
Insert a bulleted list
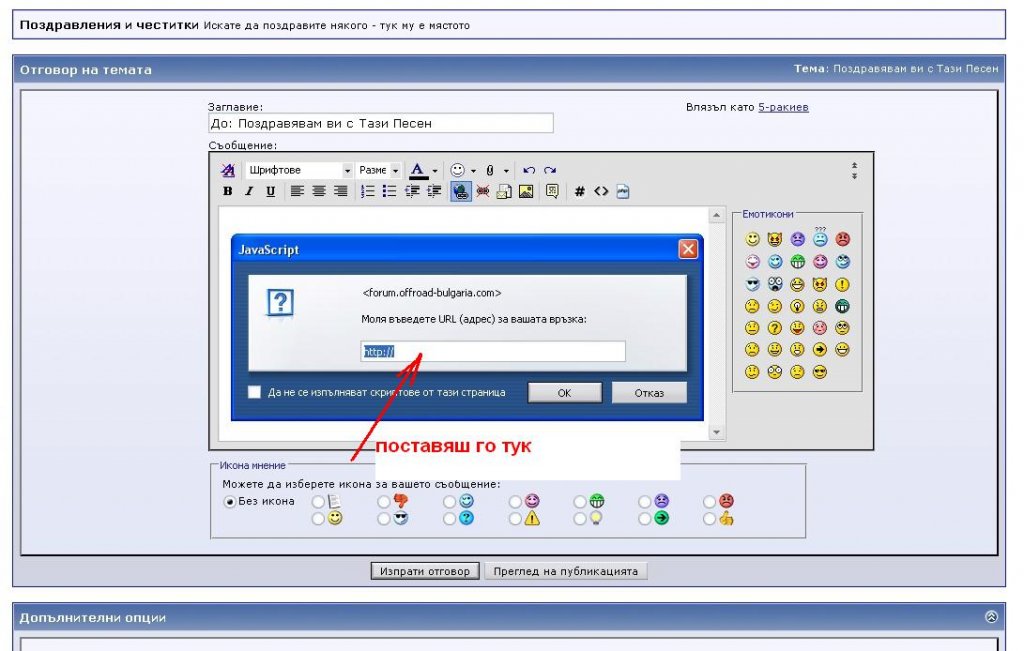[390, 191]
